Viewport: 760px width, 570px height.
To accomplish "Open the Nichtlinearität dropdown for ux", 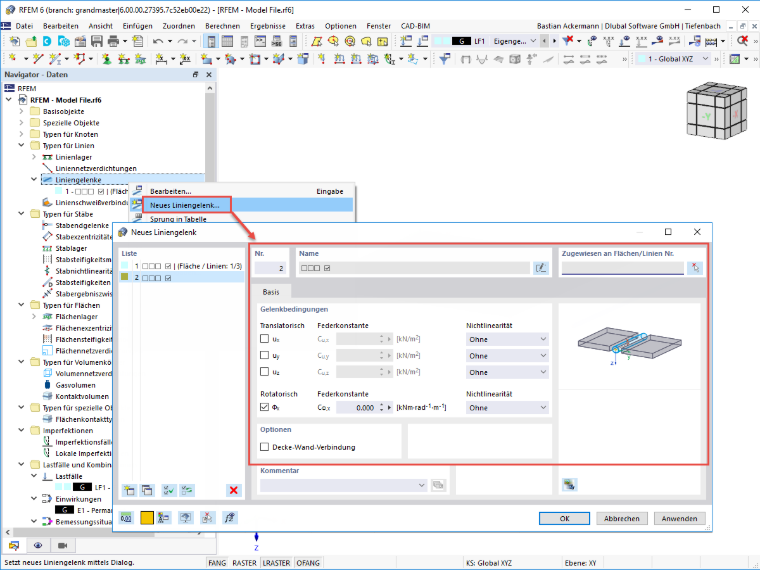I will pyautogui.click(x=507, y=339).
